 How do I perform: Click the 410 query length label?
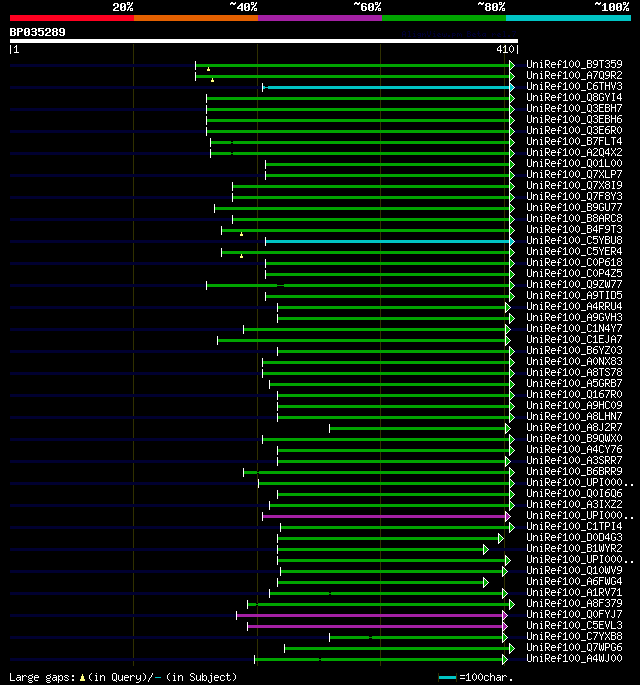(505, 49)
